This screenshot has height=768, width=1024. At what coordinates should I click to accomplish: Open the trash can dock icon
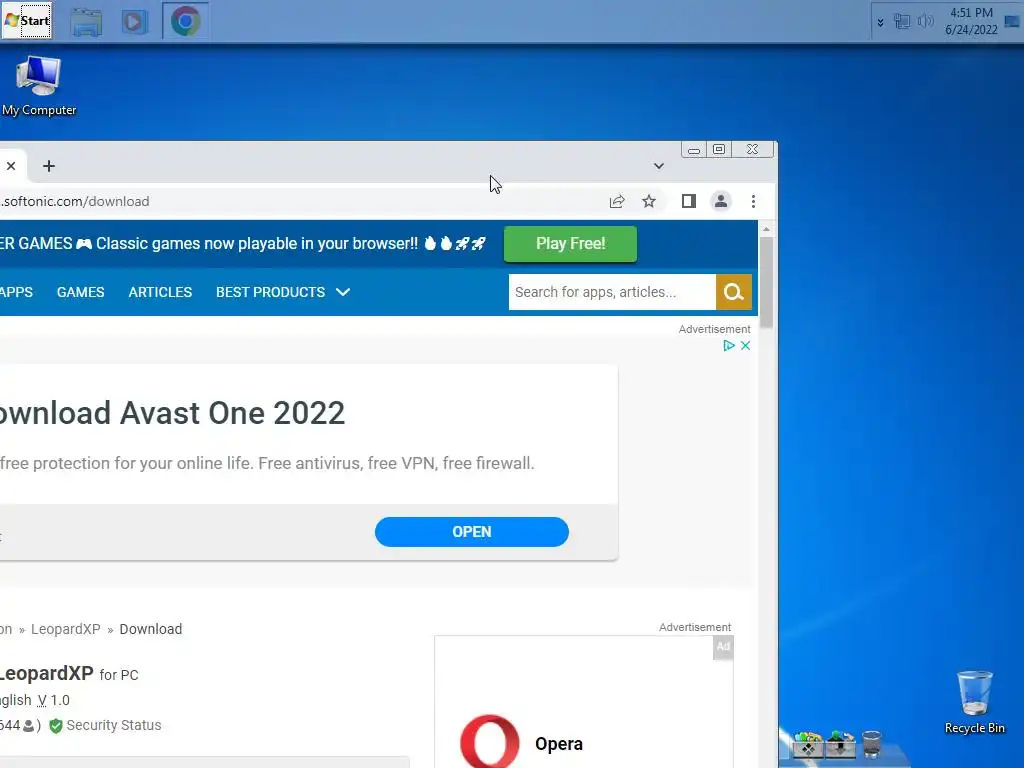pos(872,743)
